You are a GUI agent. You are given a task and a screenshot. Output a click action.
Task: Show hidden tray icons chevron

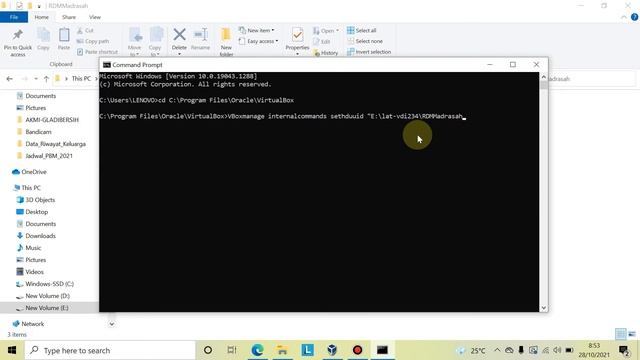[x=497, y=350]
